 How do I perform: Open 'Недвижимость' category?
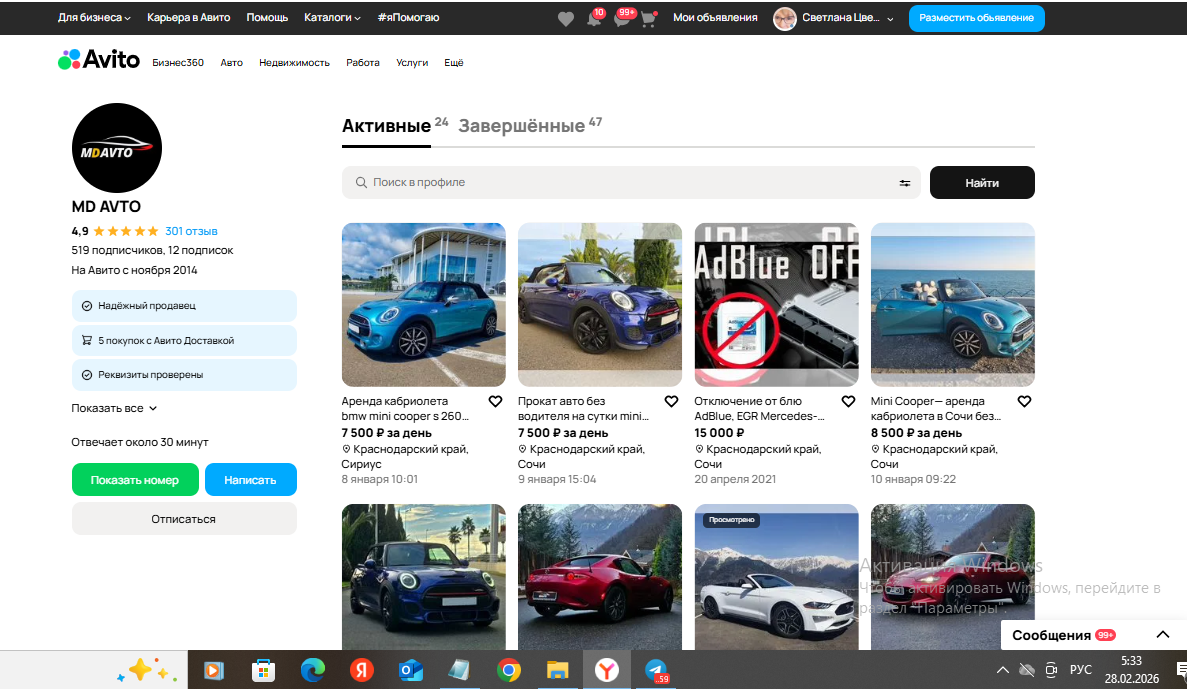pyautogui.click(x=294, y=63)
